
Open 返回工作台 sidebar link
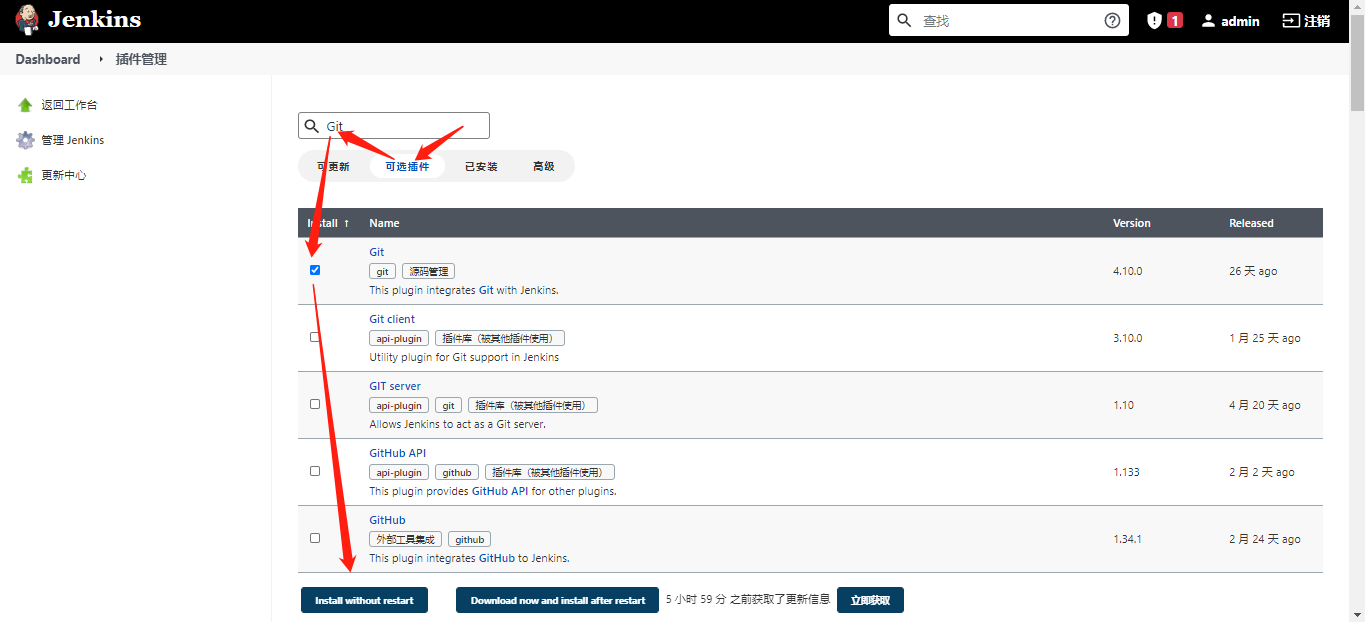click(69, 105)
